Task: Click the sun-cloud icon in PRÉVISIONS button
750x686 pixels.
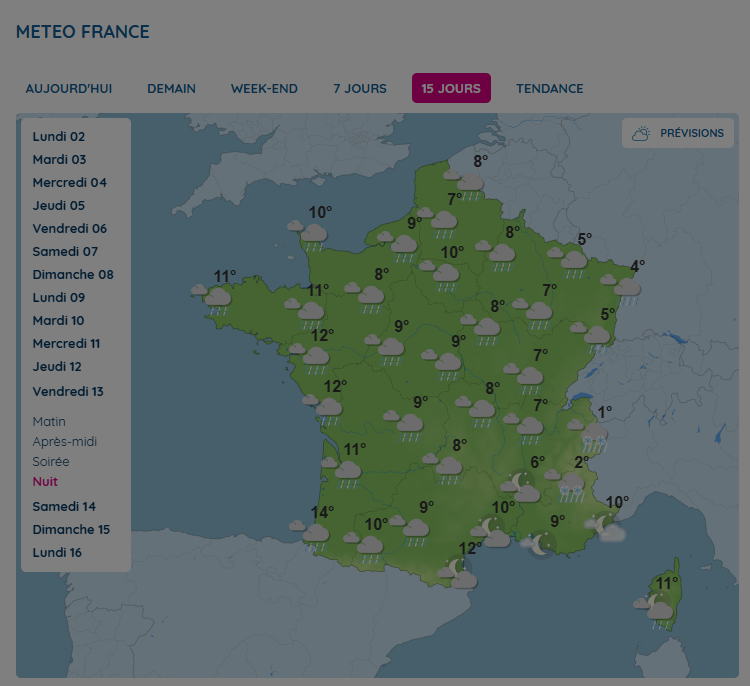Action: 641,133
